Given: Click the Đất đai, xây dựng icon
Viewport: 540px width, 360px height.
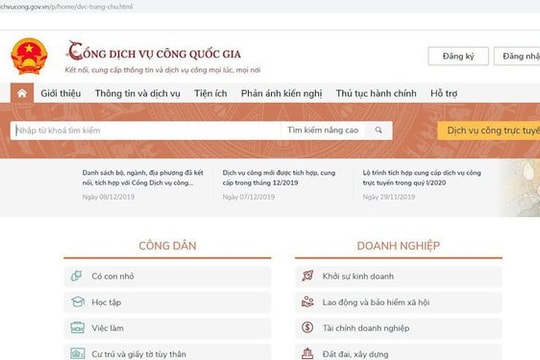Looking at the screenshot, I should pos(307,353).
